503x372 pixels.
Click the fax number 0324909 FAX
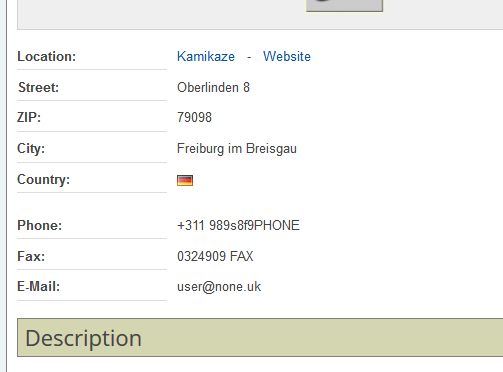(215, 257)
